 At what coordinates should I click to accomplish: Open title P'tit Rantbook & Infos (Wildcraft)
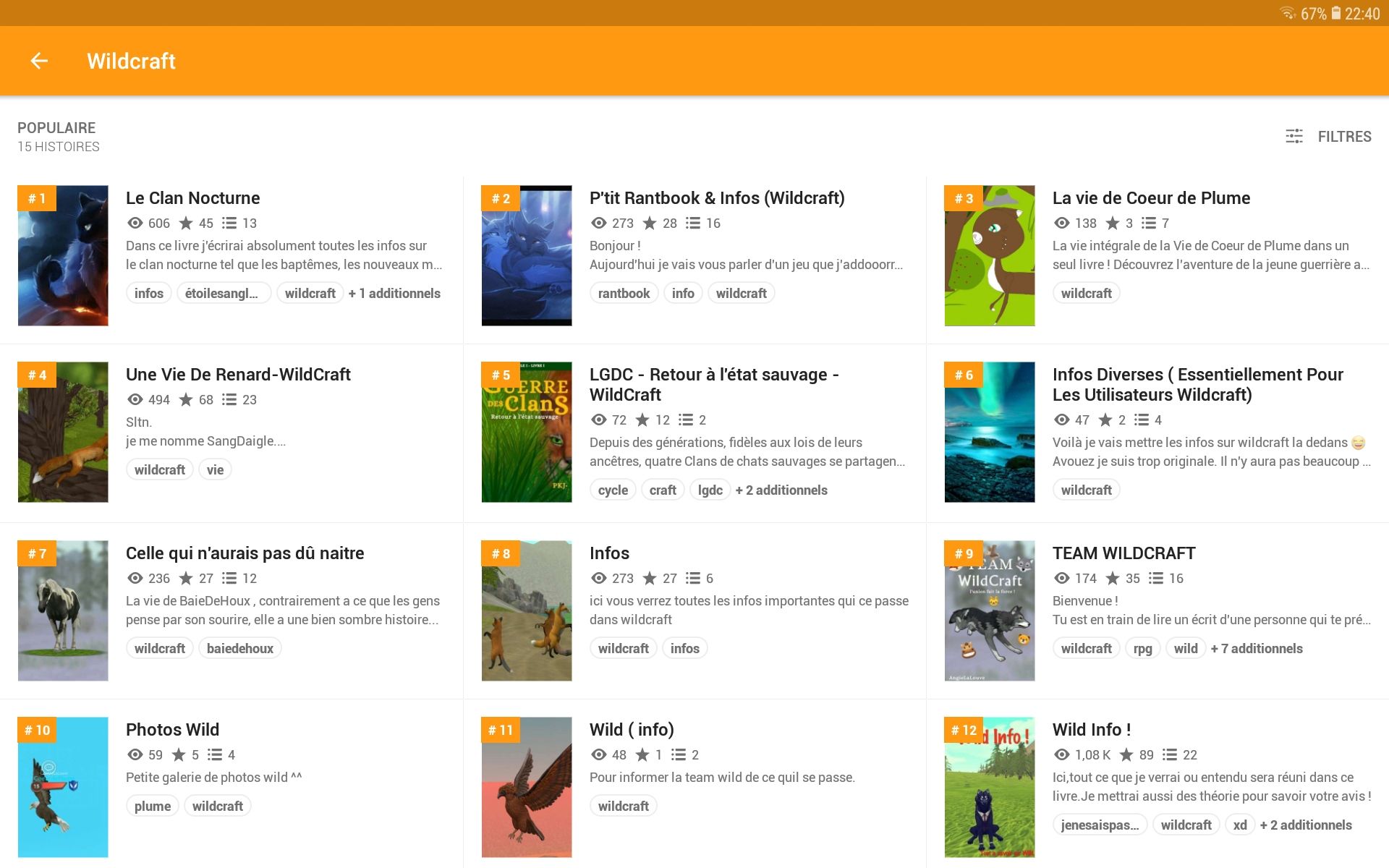(717, 197)
